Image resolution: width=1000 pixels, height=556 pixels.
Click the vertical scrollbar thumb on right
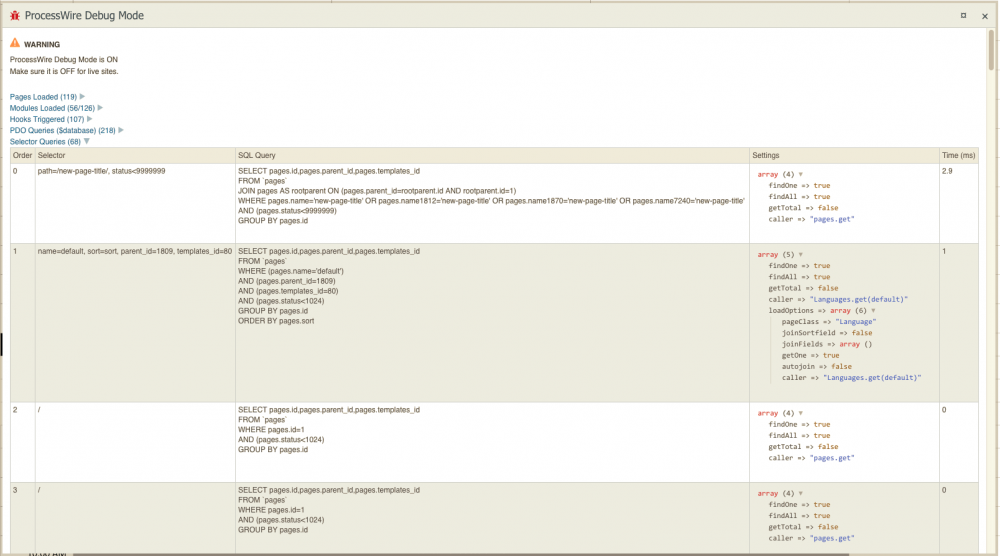tap(991, 52)
